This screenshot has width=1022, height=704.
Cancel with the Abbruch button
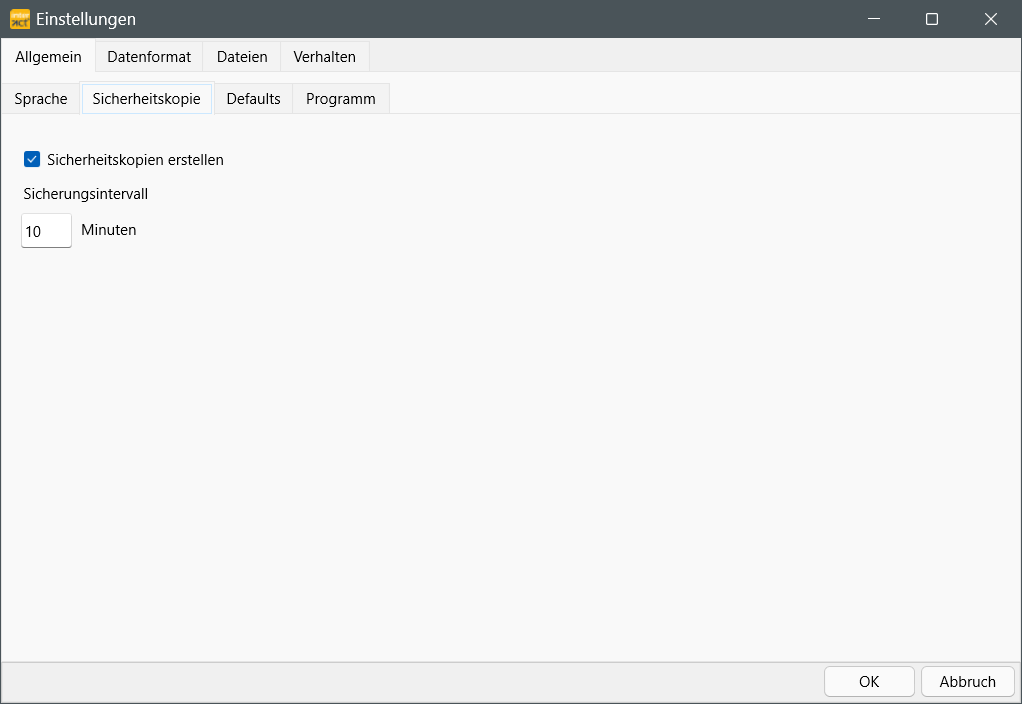tap(967, 681)
